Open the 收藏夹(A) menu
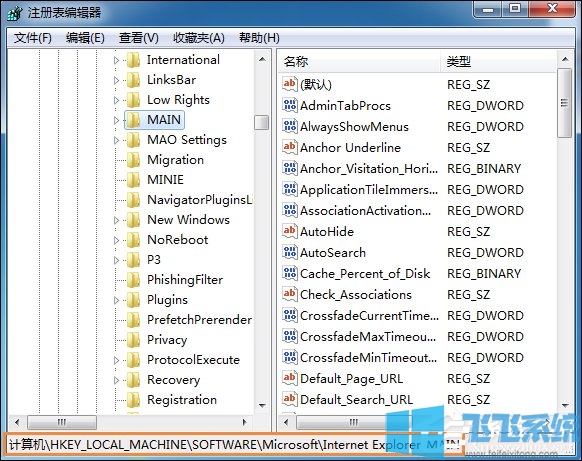The width and height of the screenshot is (582, 461). pyautogui.click(x=199, y=38)
